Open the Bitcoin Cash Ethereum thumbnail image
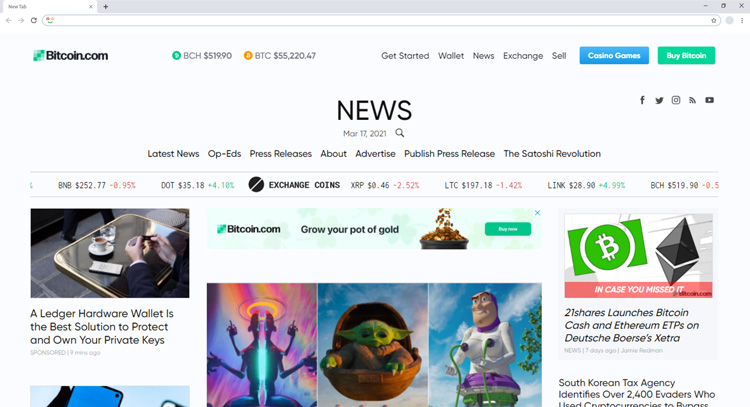The width and height of the screenshot is (750, 407). click(638, 255)
